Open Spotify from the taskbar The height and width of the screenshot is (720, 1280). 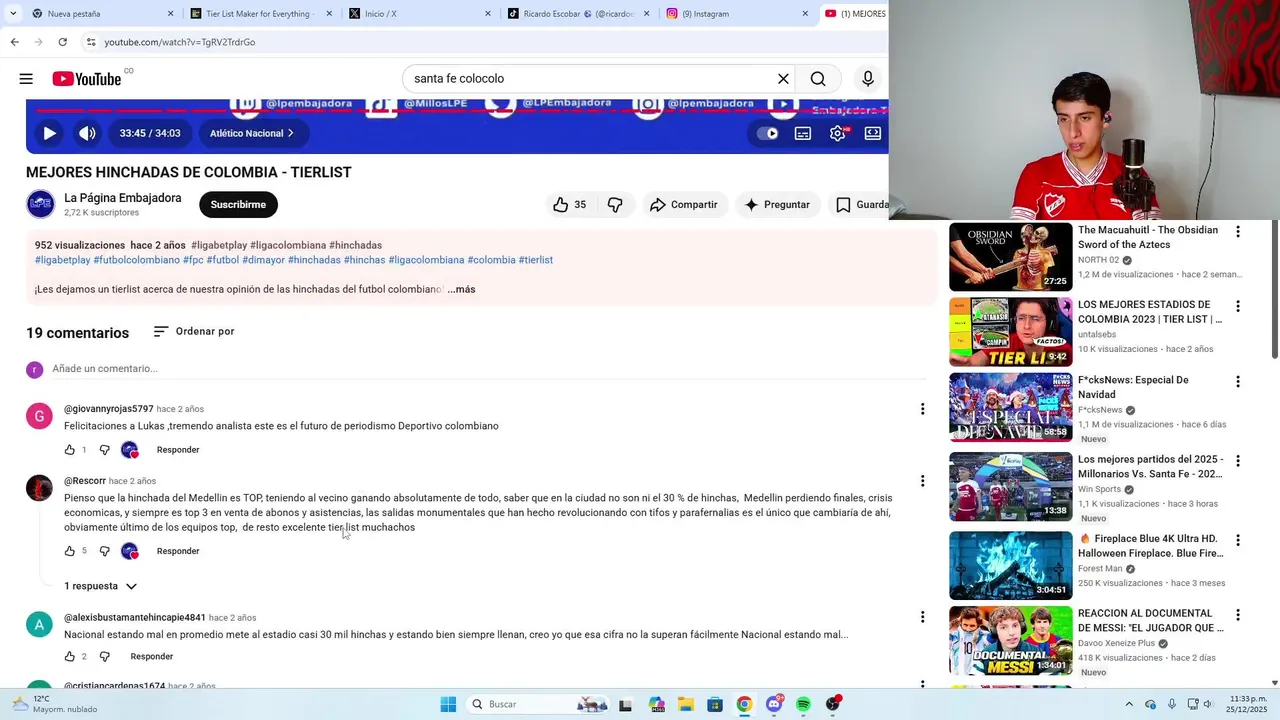point(803,705)
